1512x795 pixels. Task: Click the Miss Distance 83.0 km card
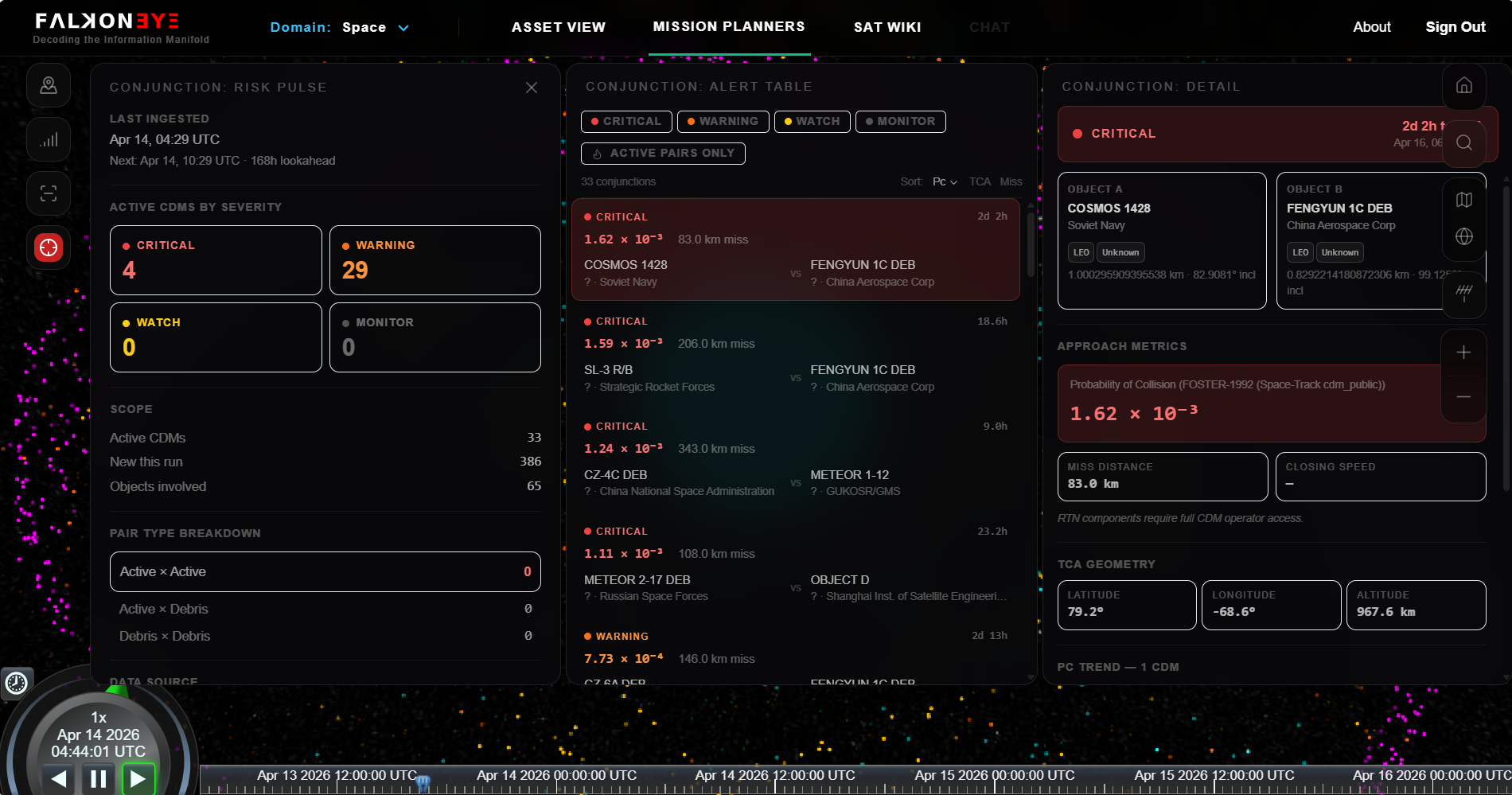(1163, 477)
